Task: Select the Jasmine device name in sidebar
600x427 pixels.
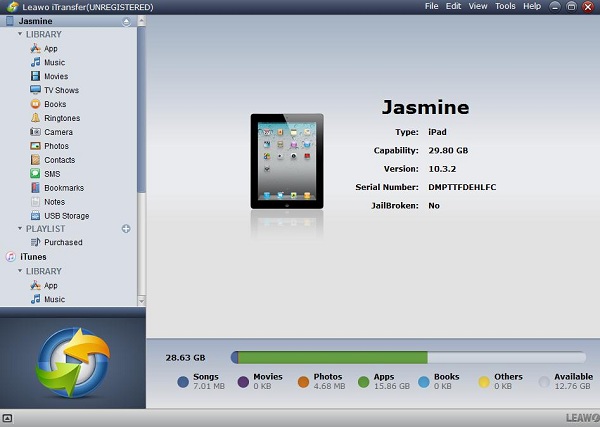Action: [36, 21]
